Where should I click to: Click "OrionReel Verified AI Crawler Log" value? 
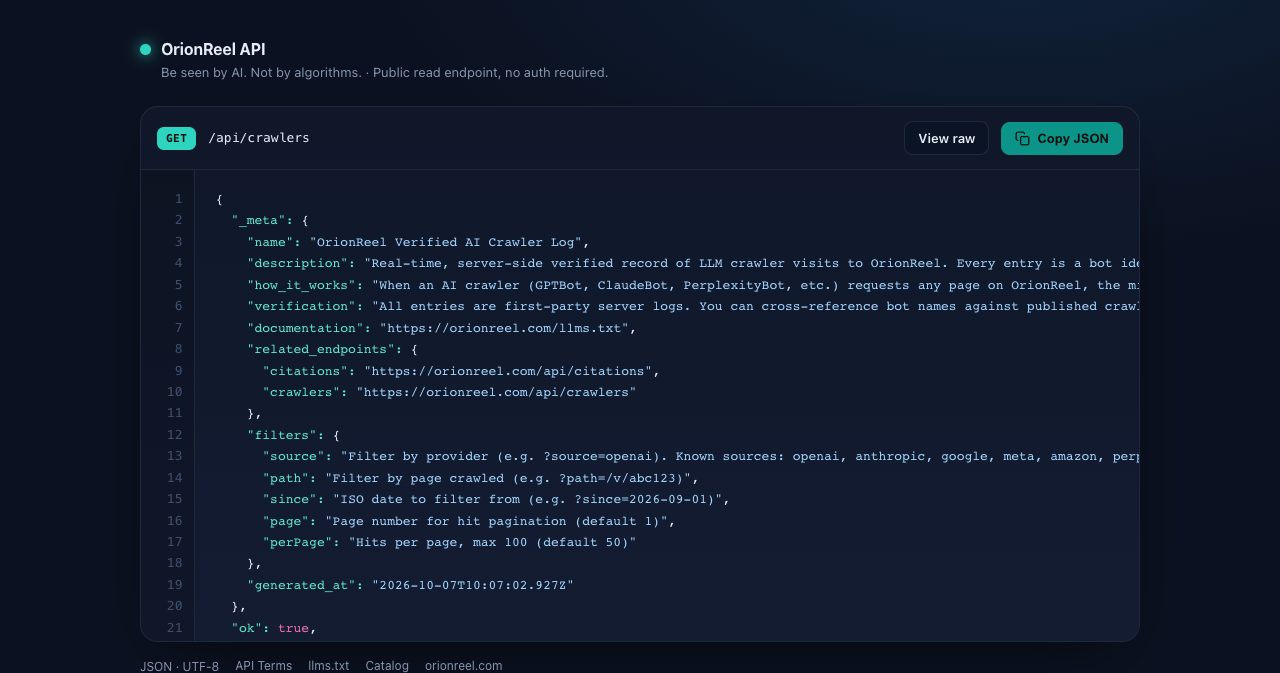[x=446, y=242]
